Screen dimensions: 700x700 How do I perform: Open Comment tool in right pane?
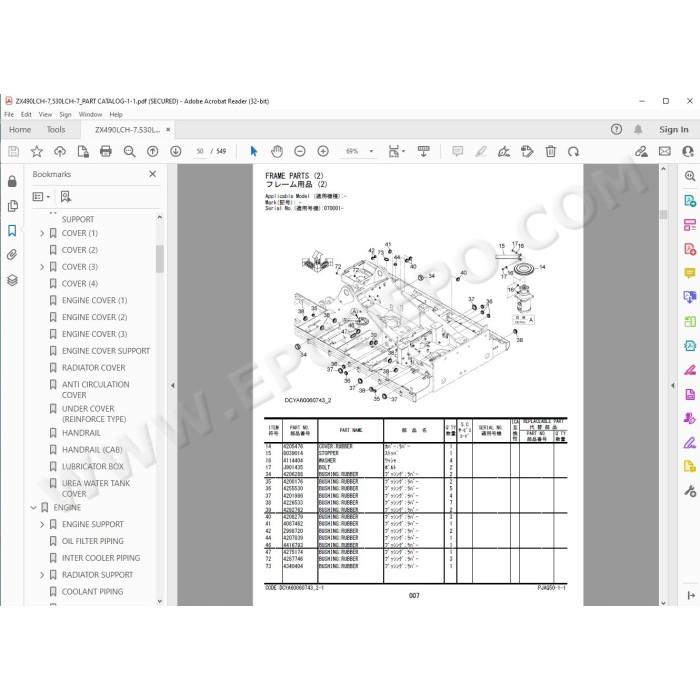pyautogui.click(x=690, y=273)
